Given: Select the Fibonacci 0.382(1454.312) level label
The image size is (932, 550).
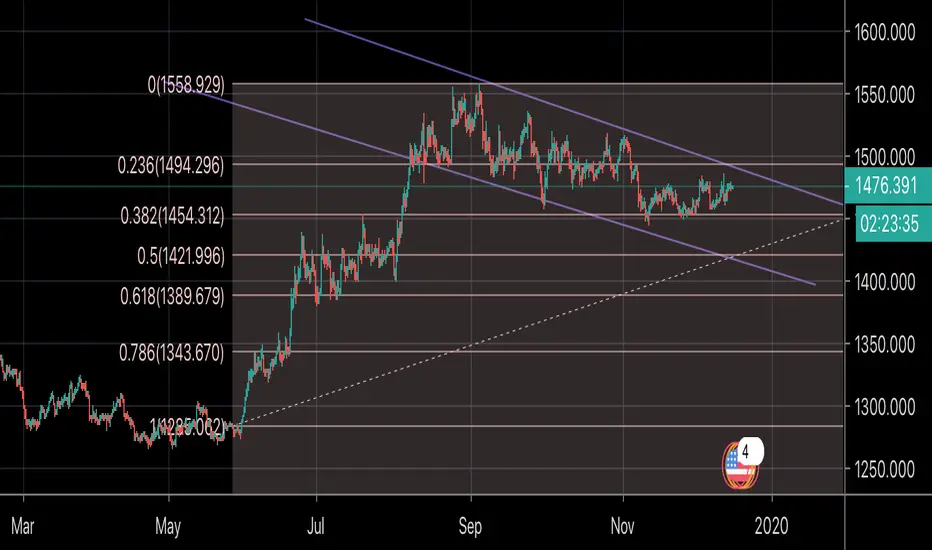Looking at the screenshot, I should tap(172, 216).
